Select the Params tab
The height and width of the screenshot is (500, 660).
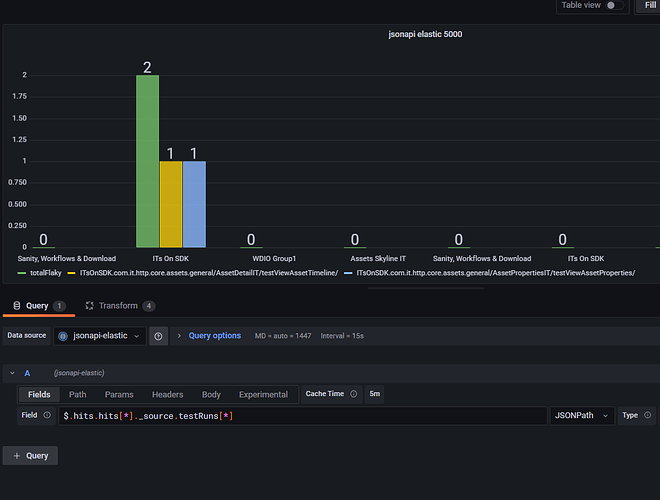point(119,395)
